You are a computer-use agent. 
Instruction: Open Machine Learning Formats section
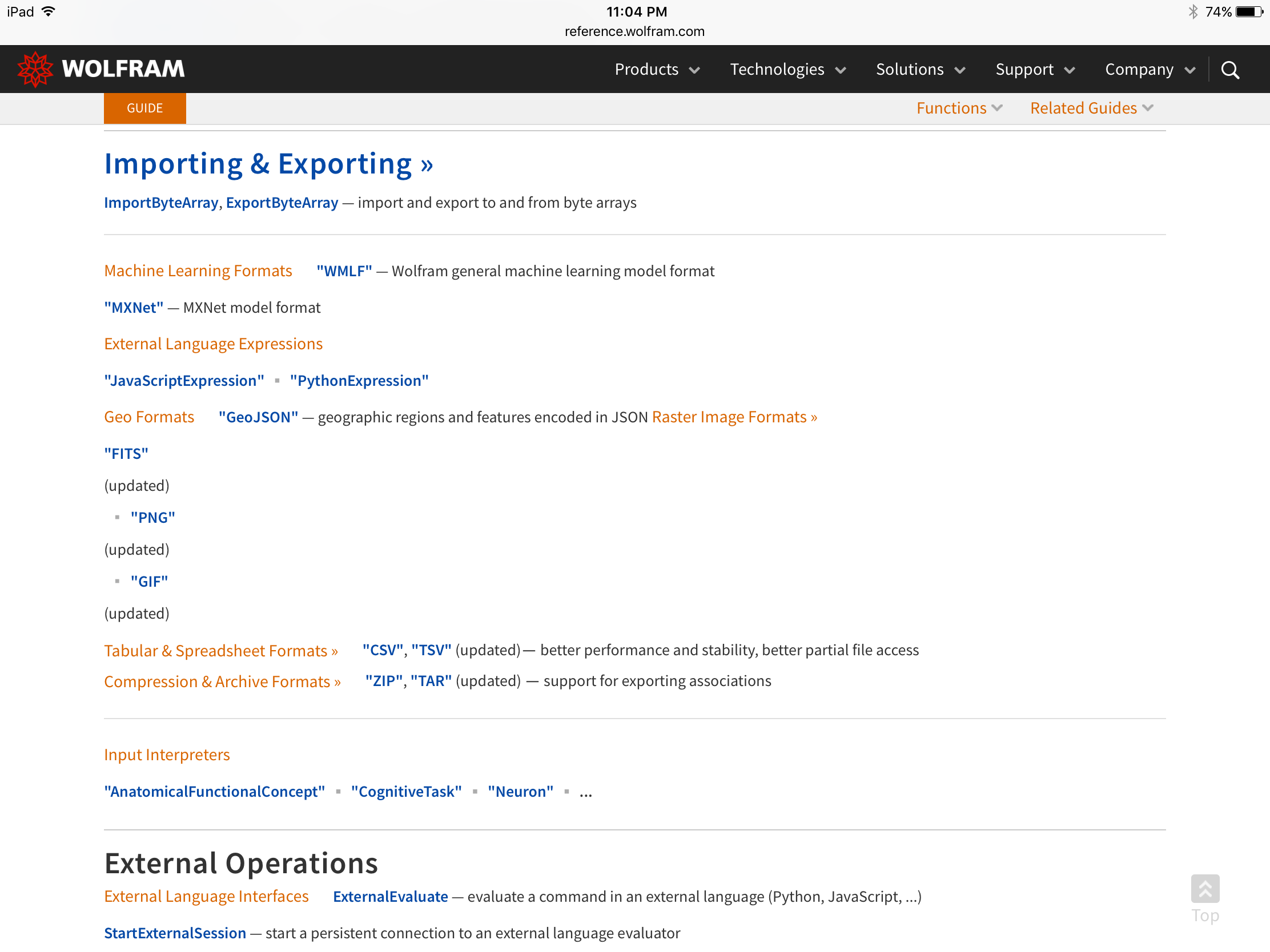198,270
